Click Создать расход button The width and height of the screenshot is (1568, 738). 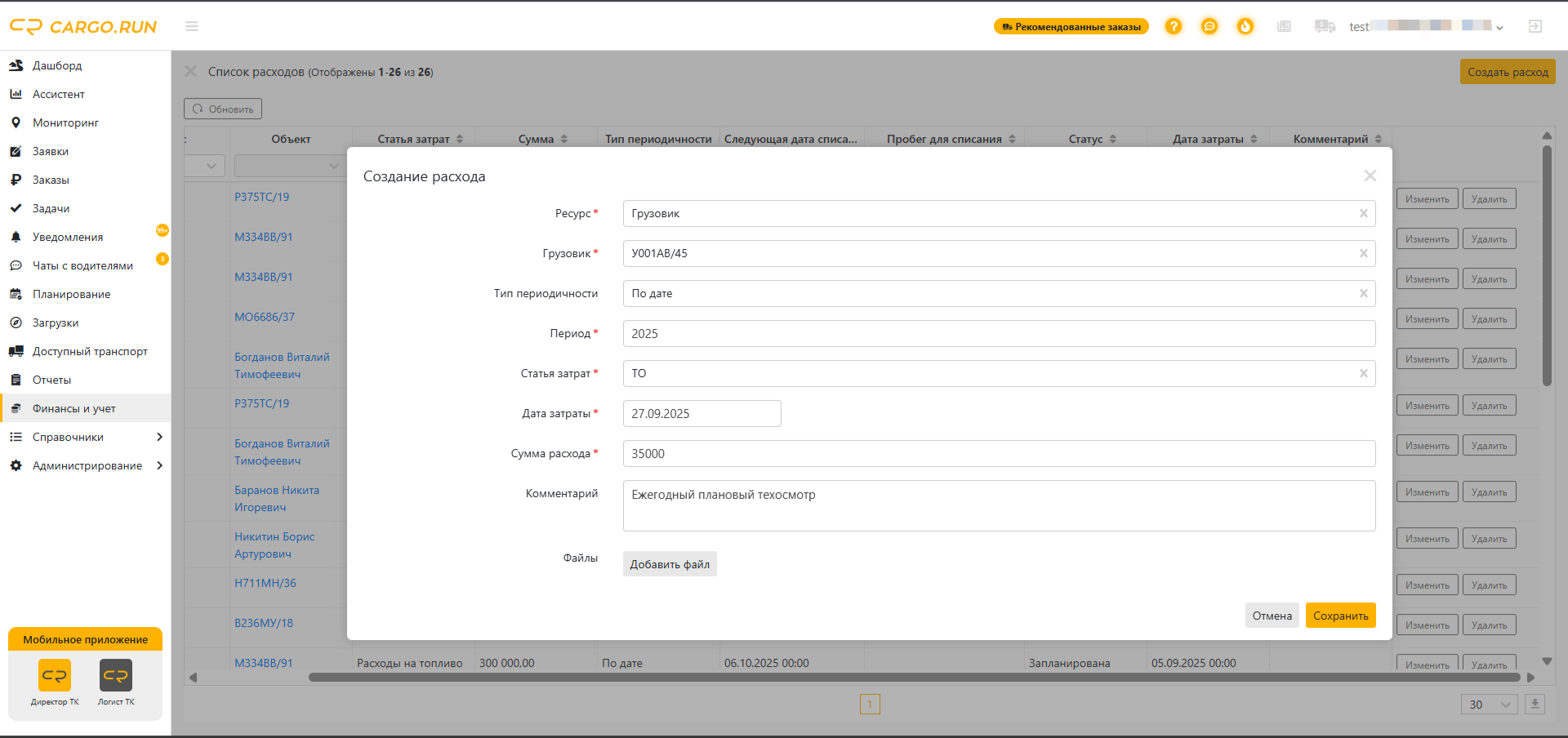(x=1508, y=72)
